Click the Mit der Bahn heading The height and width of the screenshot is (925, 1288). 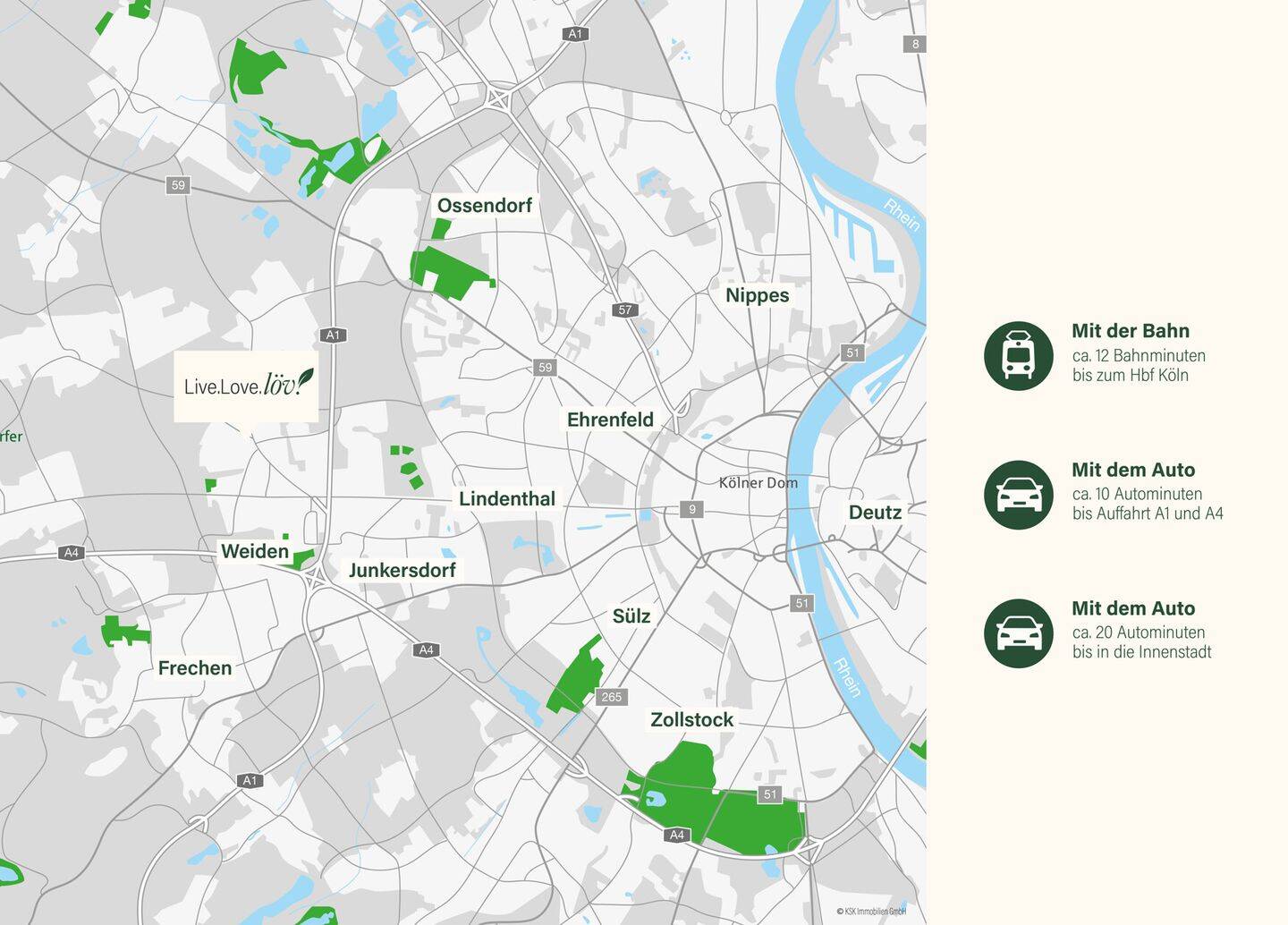pyautogui.click(x=1131, y=331)
